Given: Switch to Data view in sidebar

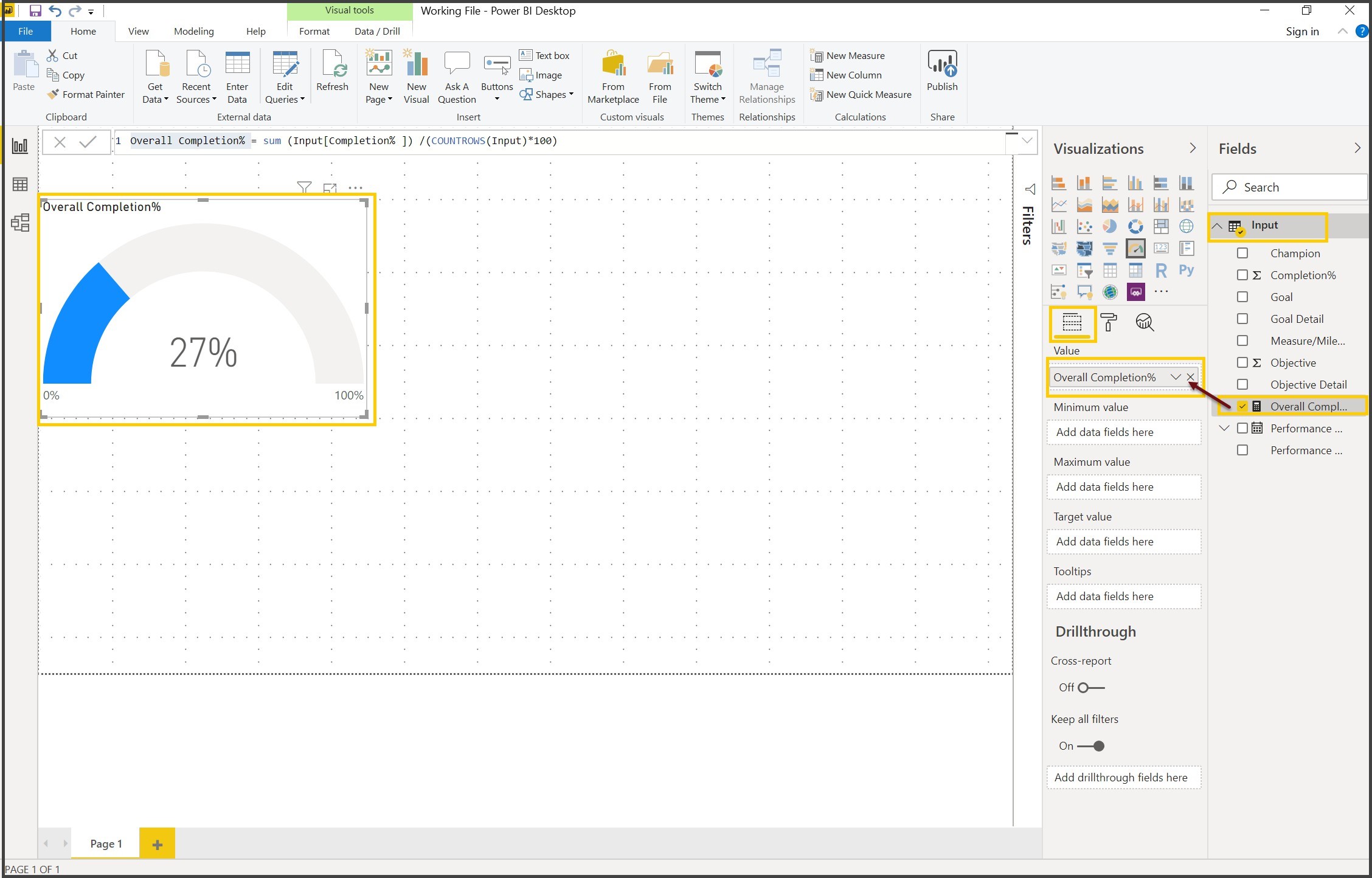Looking at the screenshot, I should point(20,184).
